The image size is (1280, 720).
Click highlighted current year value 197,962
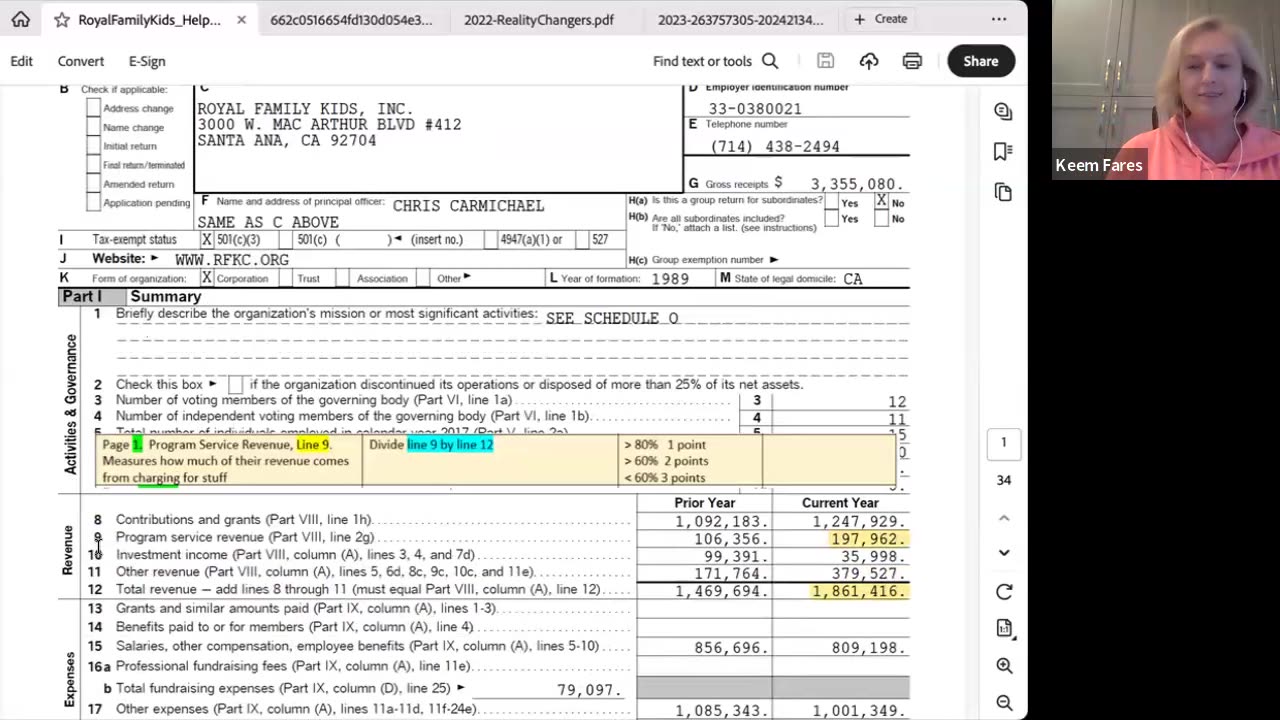pos(868,539)
